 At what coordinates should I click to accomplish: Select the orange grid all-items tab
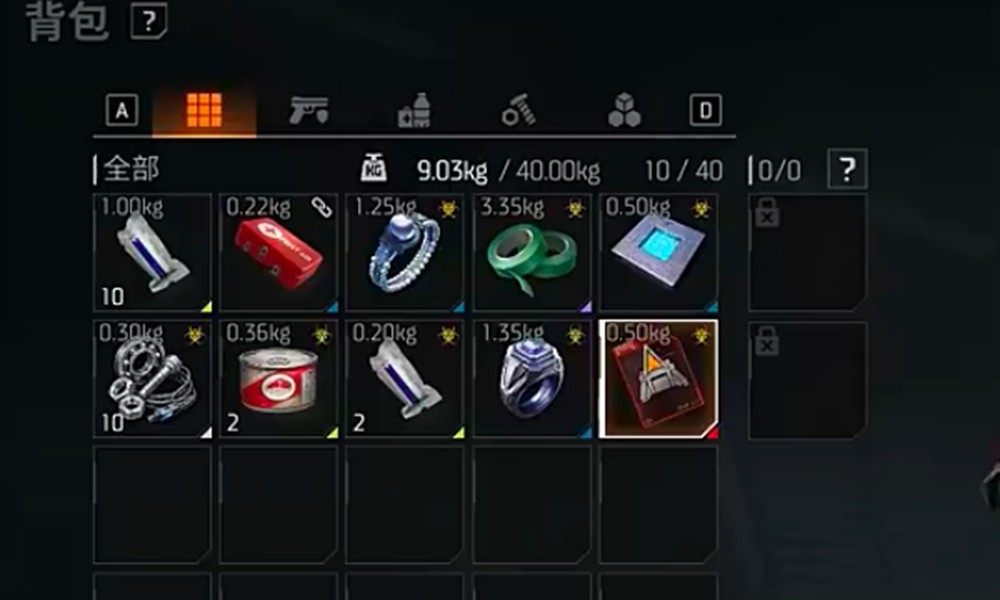pyautogui.click(x=204, y=111)
